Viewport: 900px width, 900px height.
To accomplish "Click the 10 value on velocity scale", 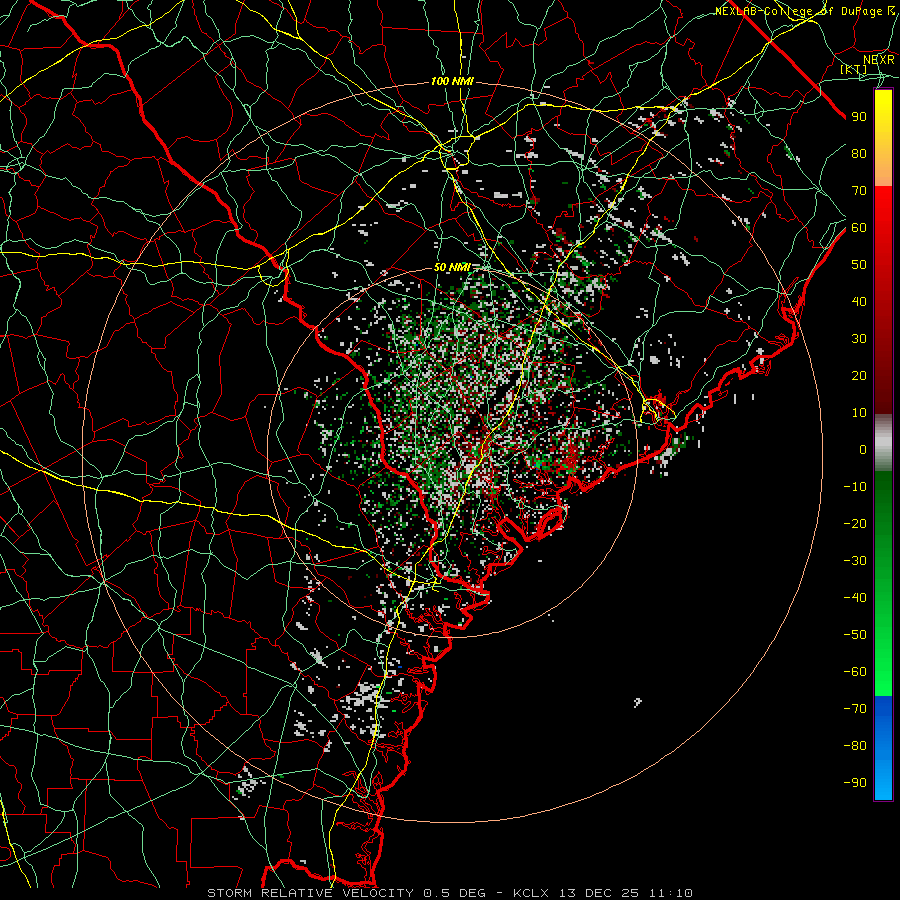I will click(859, 413).
